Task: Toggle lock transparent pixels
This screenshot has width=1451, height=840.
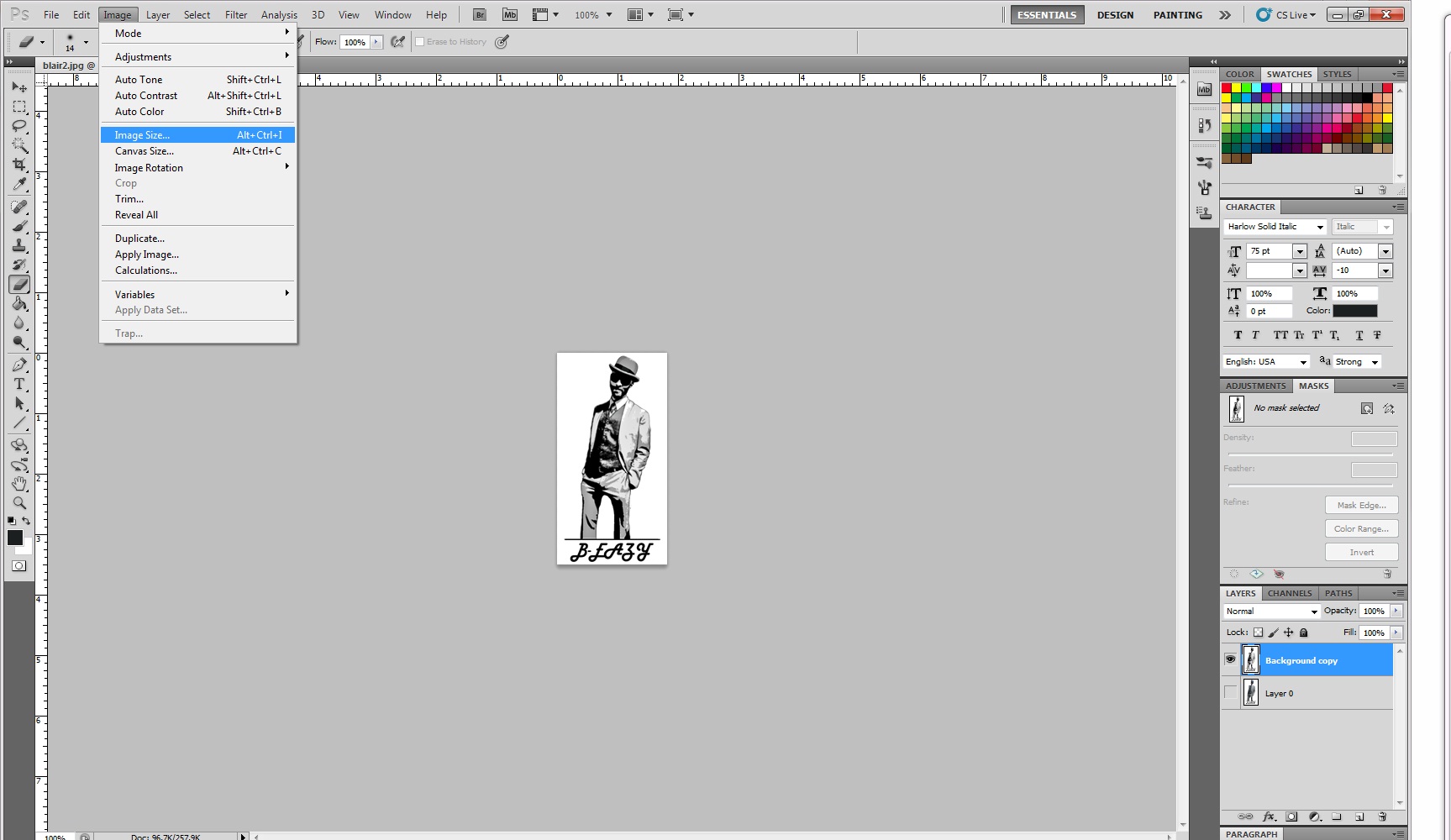Action: pos(1258,633)
